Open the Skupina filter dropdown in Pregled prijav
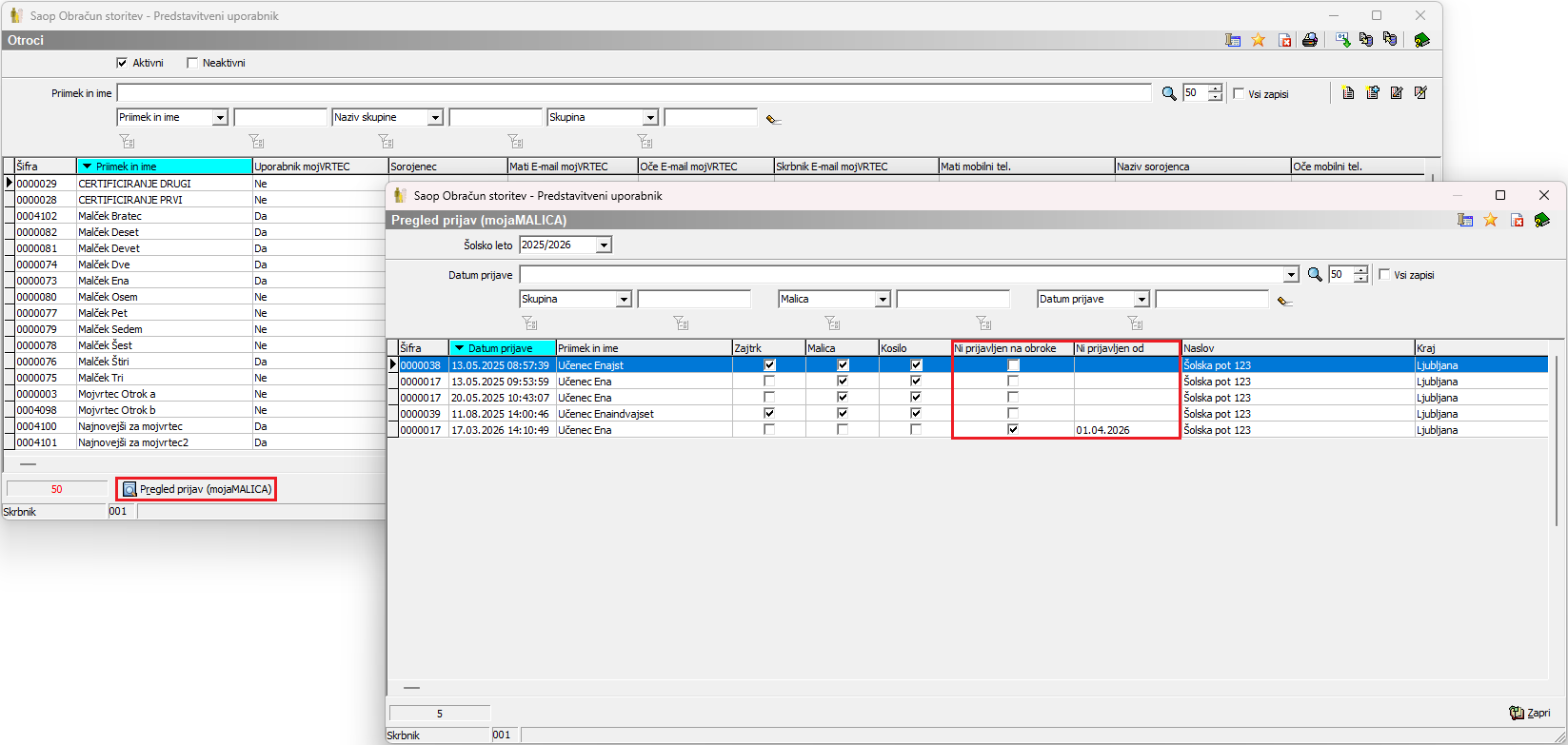This screenshot has width=1568, height=745. (625, 300)
